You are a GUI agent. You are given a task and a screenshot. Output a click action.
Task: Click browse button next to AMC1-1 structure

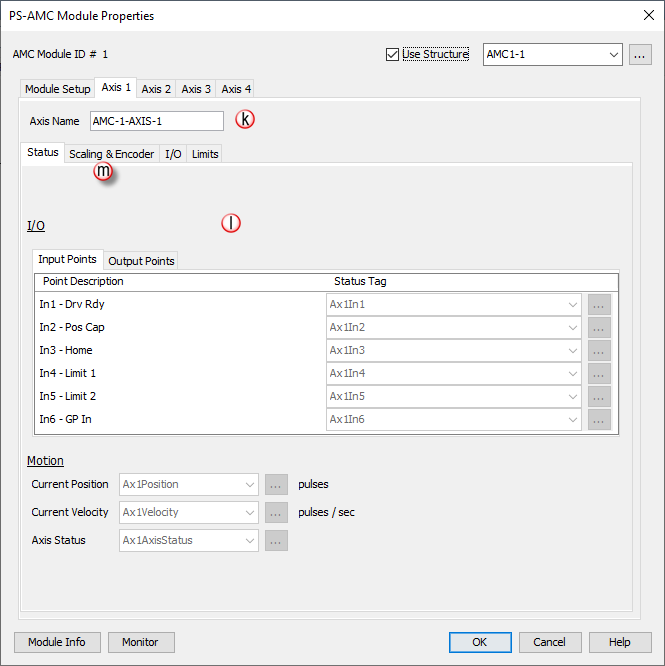(x=640, y=55)
